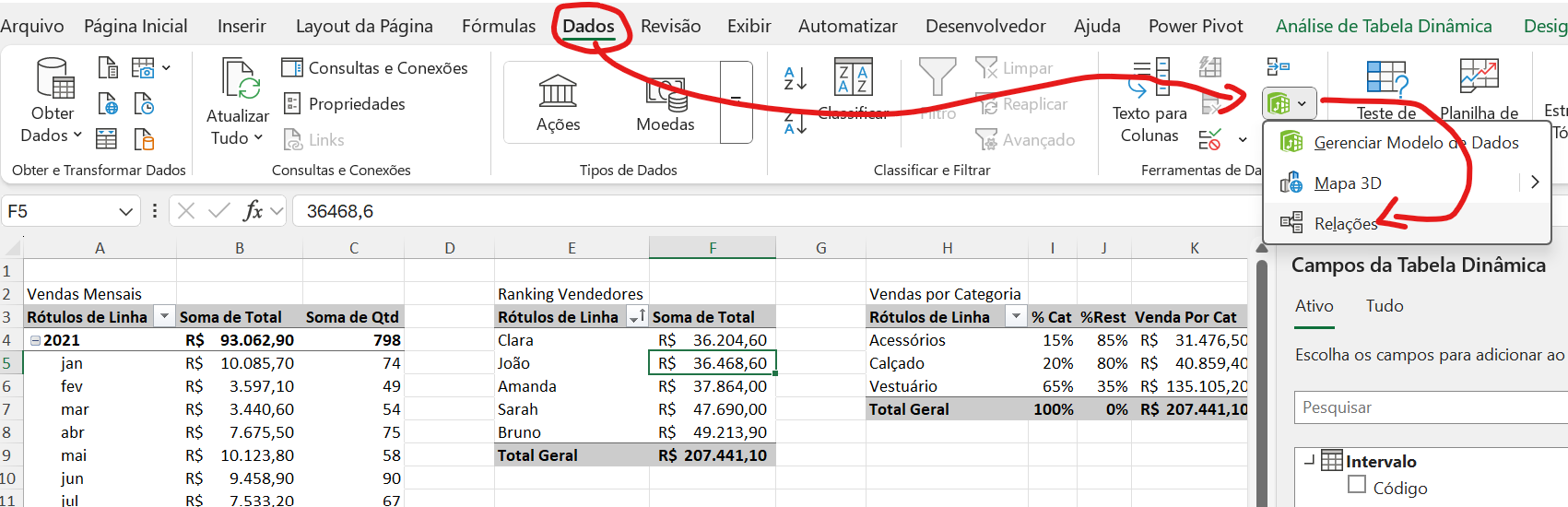This screenshot has width=1568, height=507.
Task: Collapse the 2021 group in pivot table
Action: (35, 340)
